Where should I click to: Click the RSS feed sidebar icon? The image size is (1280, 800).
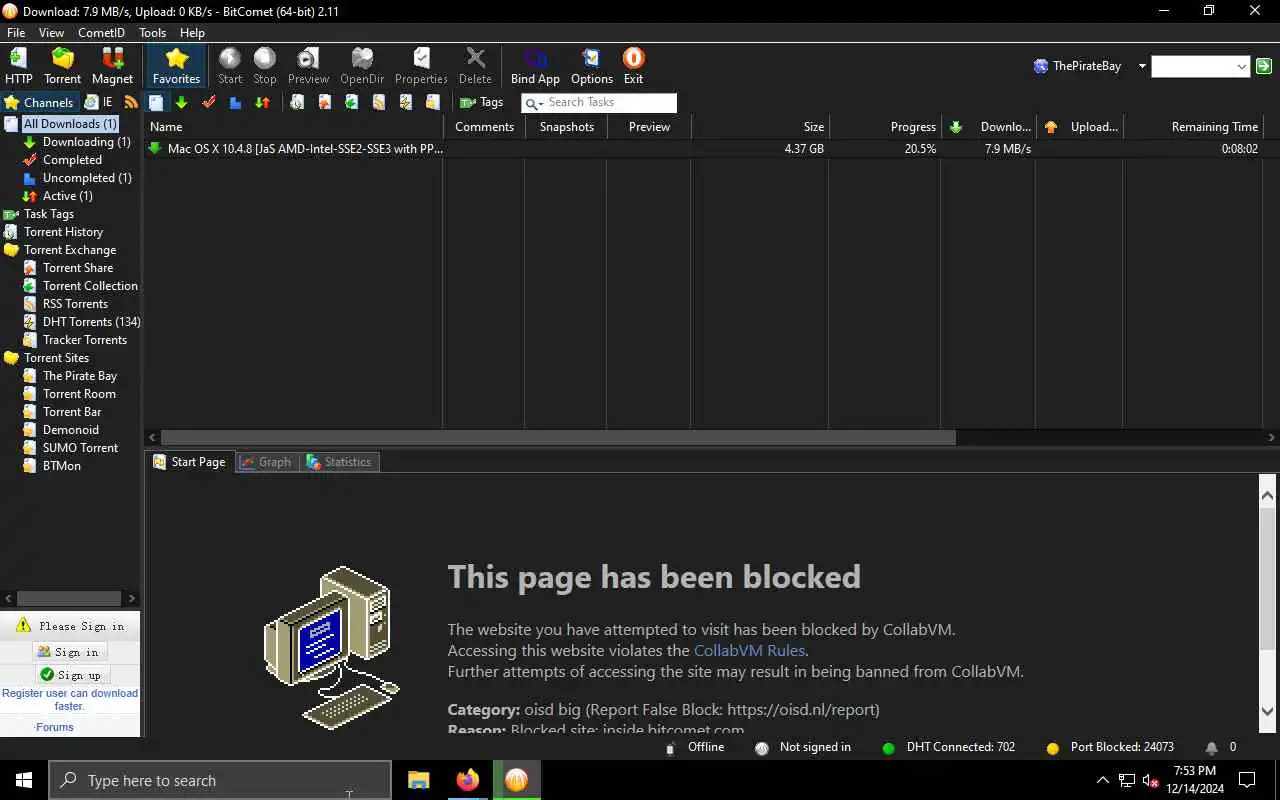(131, 102)
